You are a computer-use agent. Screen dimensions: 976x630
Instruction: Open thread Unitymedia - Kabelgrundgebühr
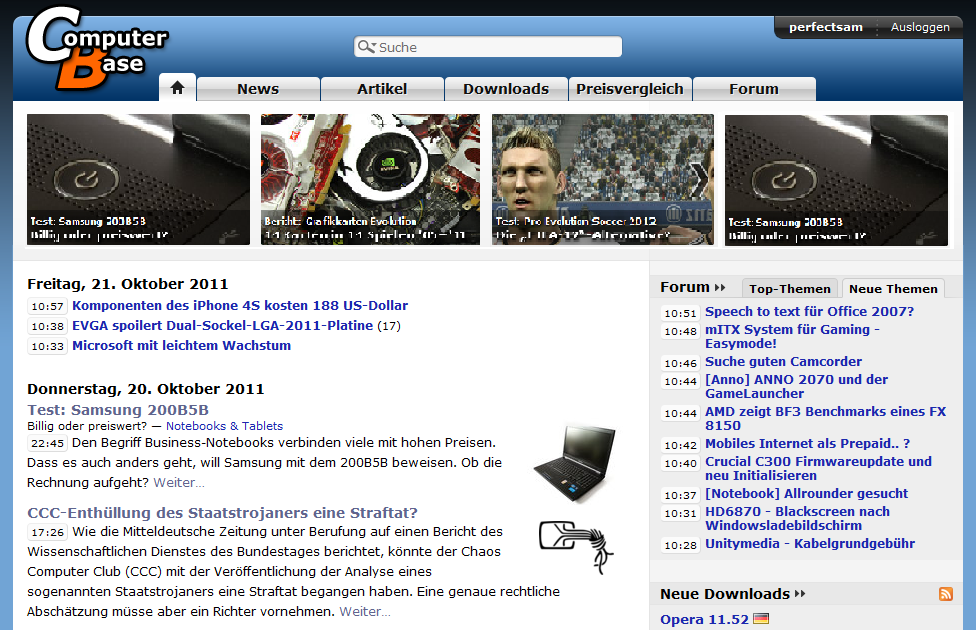click(810, 543)
